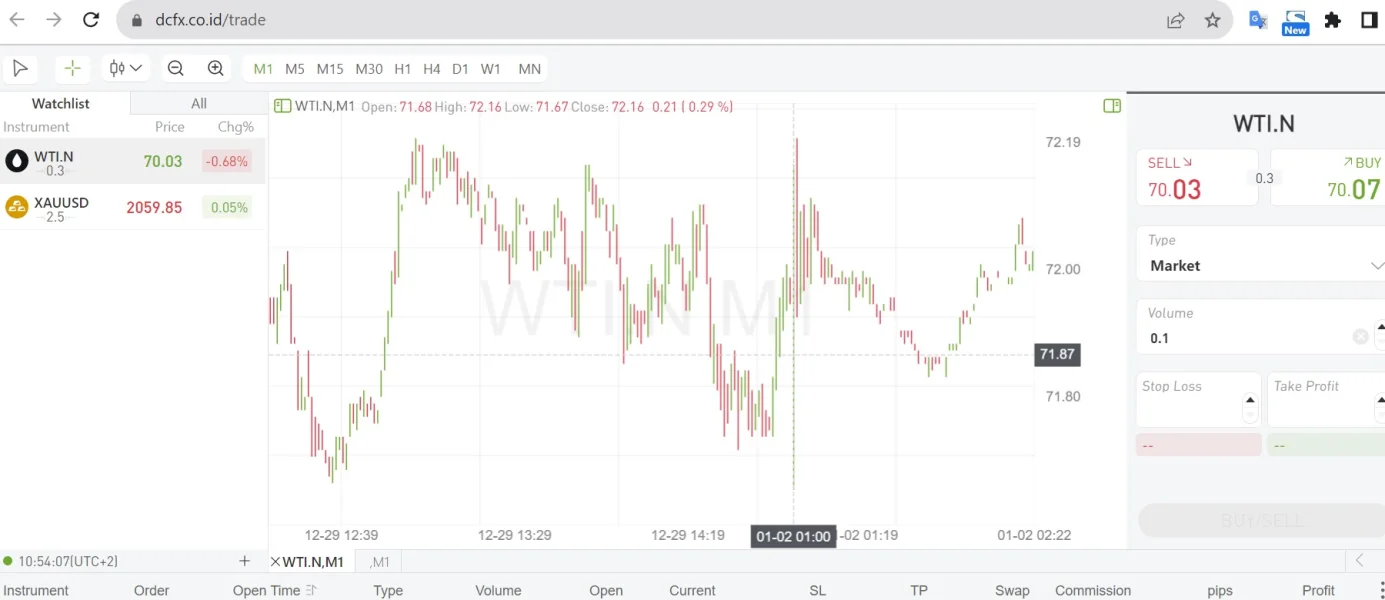Image resolution: width=1385 pixels, height=600 pixels.
Task: Zoom in the chart
Action: [215, 68]
